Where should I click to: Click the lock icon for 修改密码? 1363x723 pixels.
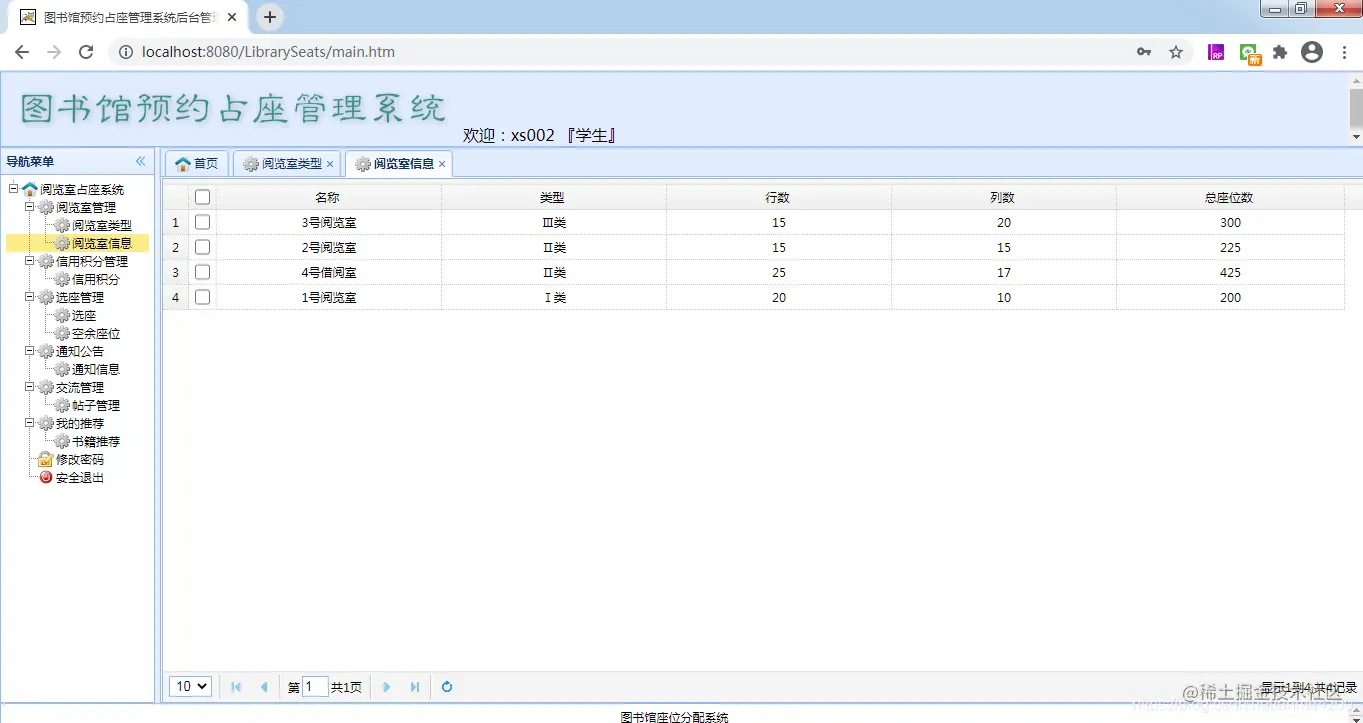[46, 460]
